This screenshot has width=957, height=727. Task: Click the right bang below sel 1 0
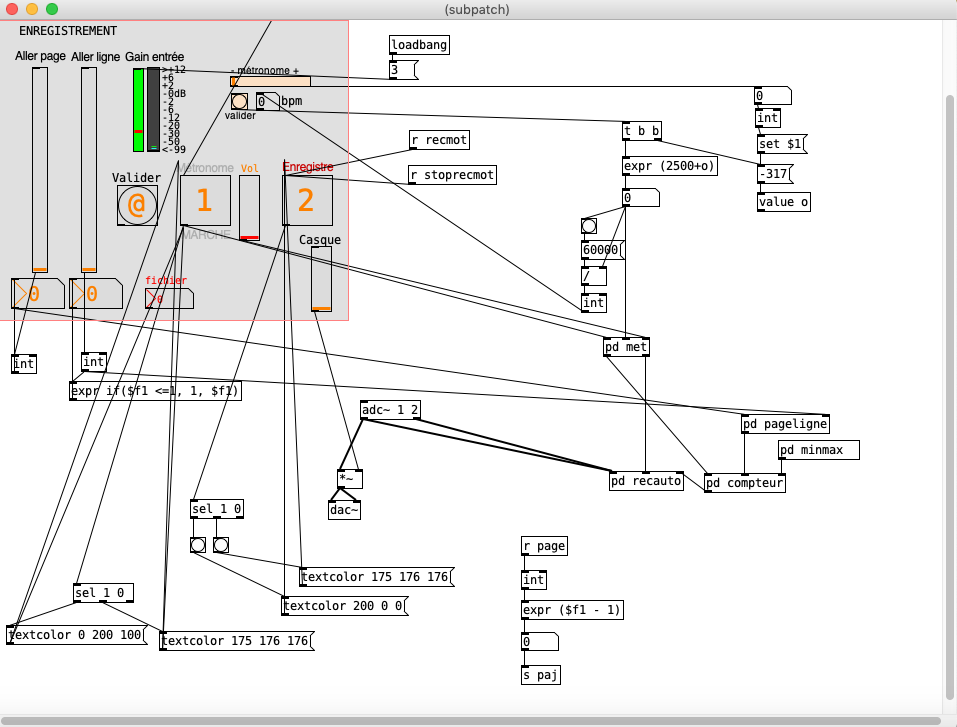pyautogui.click(x=220, y=545)
